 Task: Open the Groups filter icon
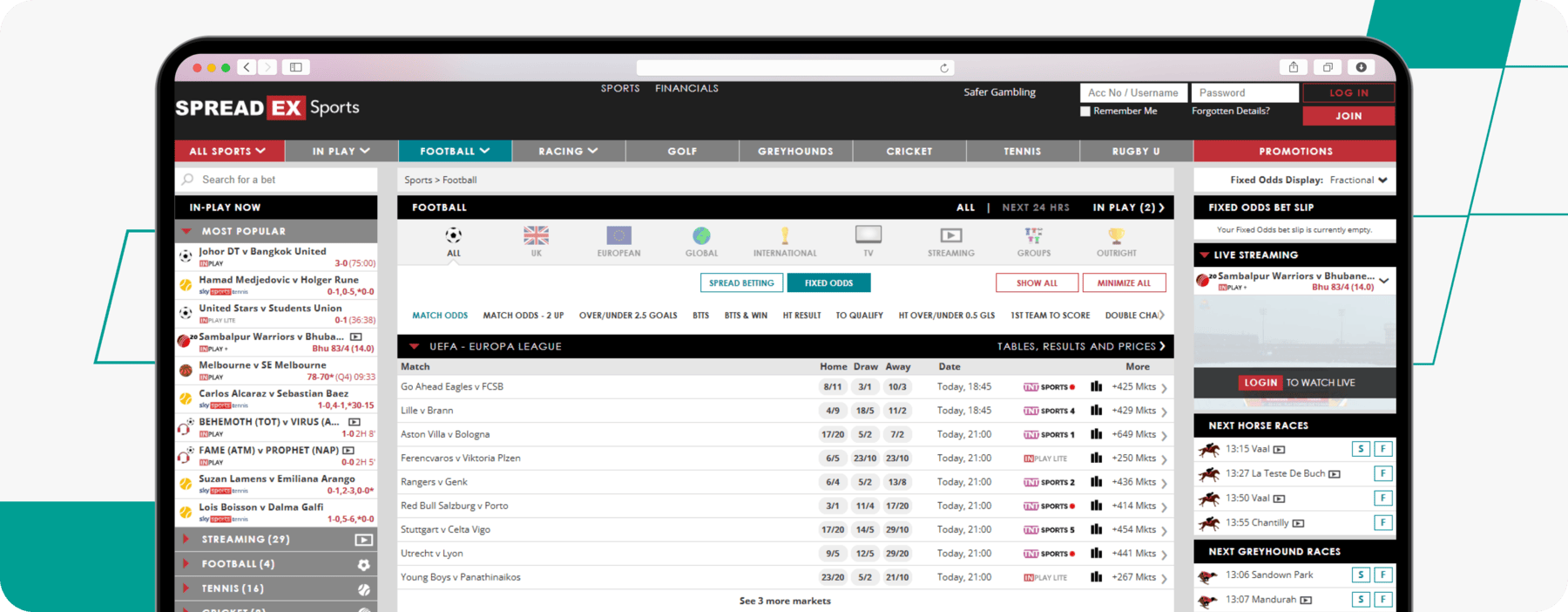(x=1034, y=235)
